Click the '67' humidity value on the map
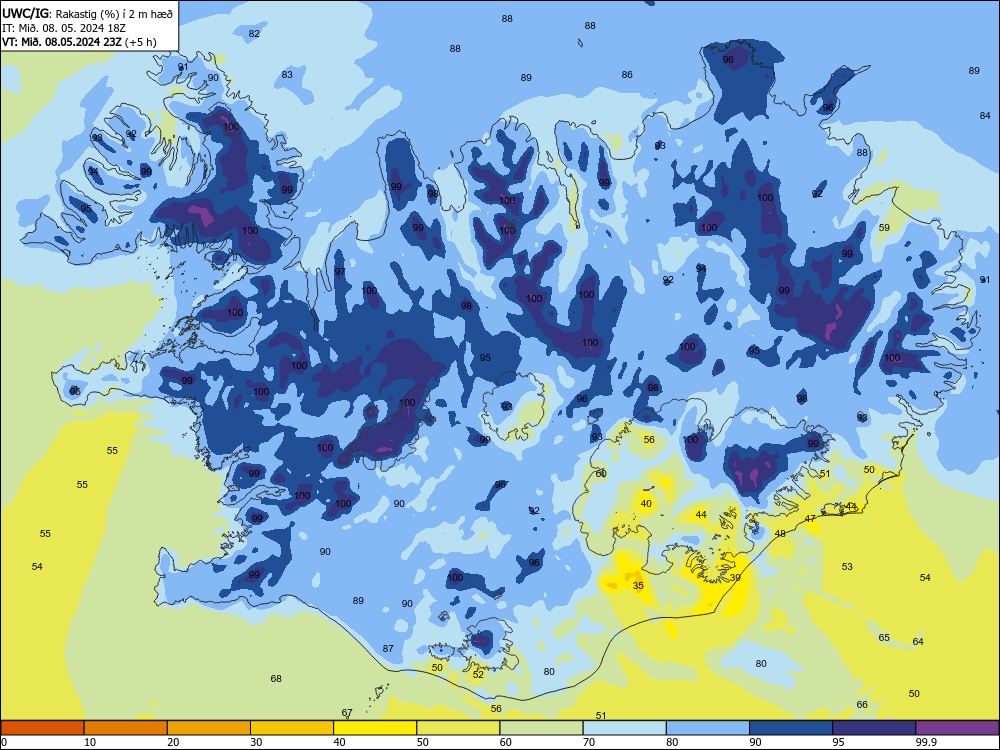 pos(347,713)
